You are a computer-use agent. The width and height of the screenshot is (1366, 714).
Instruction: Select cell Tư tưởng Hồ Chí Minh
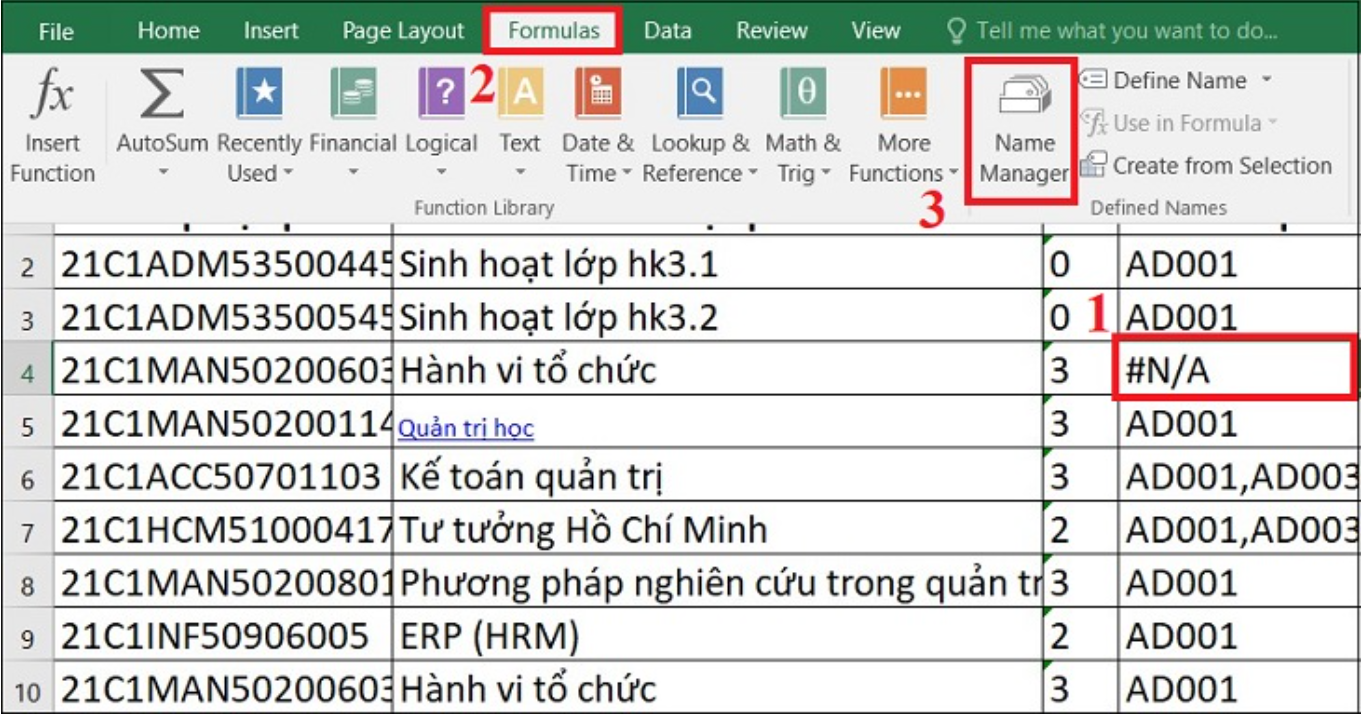(716, 530)
